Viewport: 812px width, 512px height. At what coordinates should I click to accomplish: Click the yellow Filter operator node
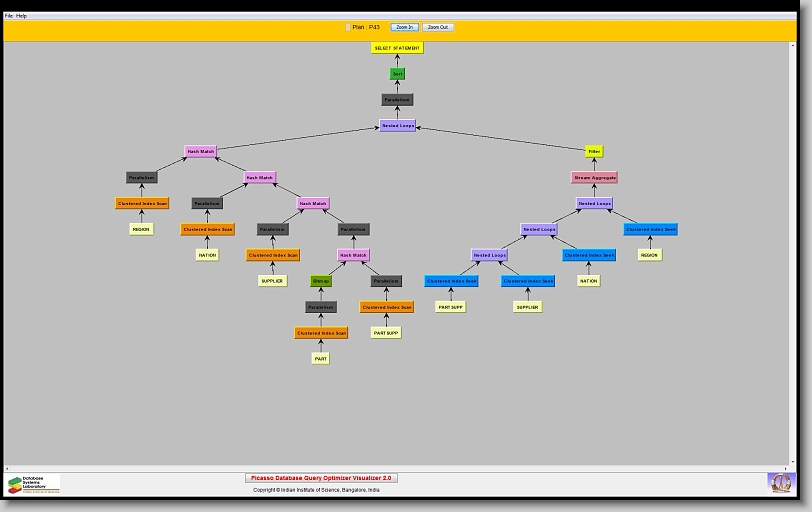[x=594, y=152]
